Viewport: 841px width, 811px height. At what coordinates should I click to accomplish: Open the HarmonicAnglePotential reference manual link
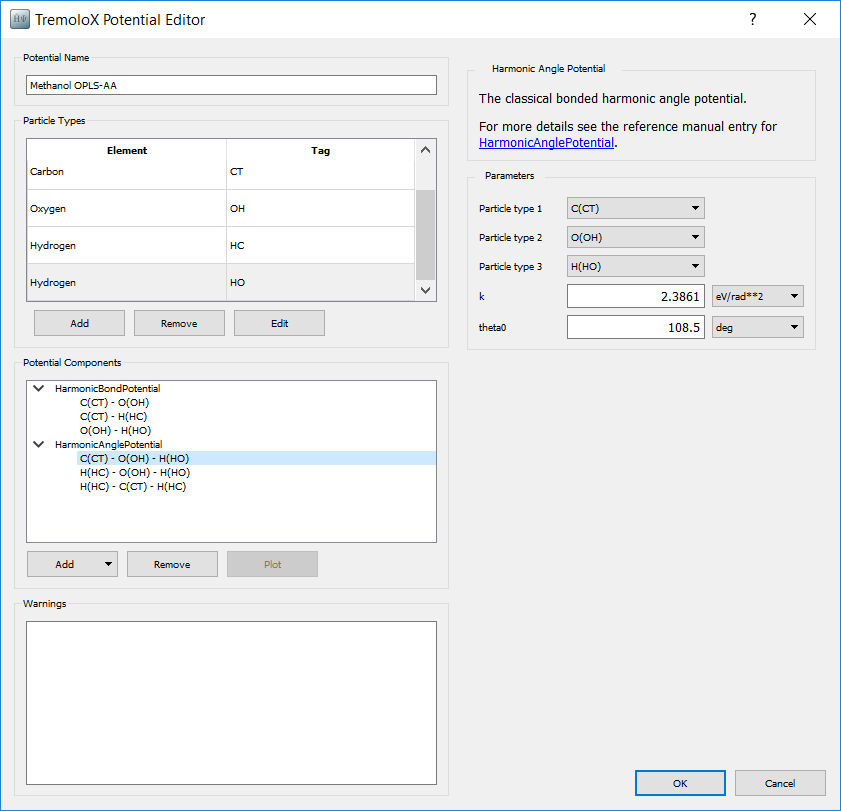[546, 143]
